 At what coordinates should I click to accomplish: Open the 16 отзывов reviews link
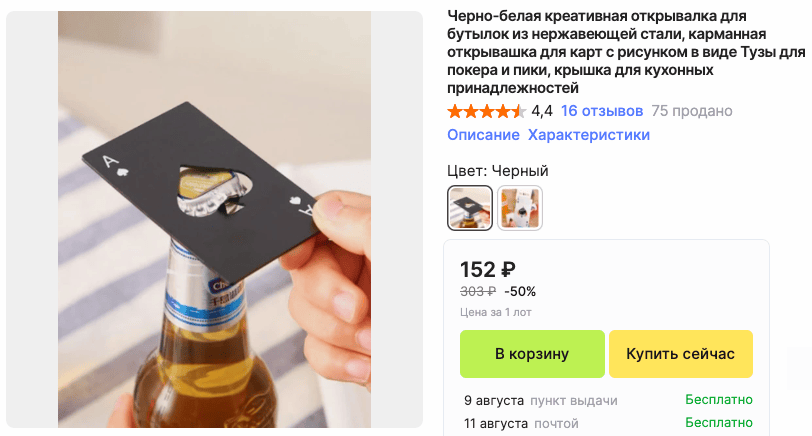click(x=602, y=111)
